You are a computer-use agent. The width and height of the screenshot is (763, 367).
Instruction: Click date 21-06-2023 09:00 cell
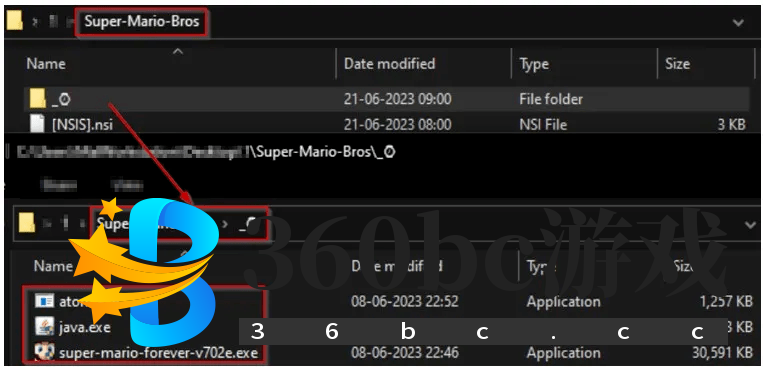pyautogui.click(x=398, y=99)
